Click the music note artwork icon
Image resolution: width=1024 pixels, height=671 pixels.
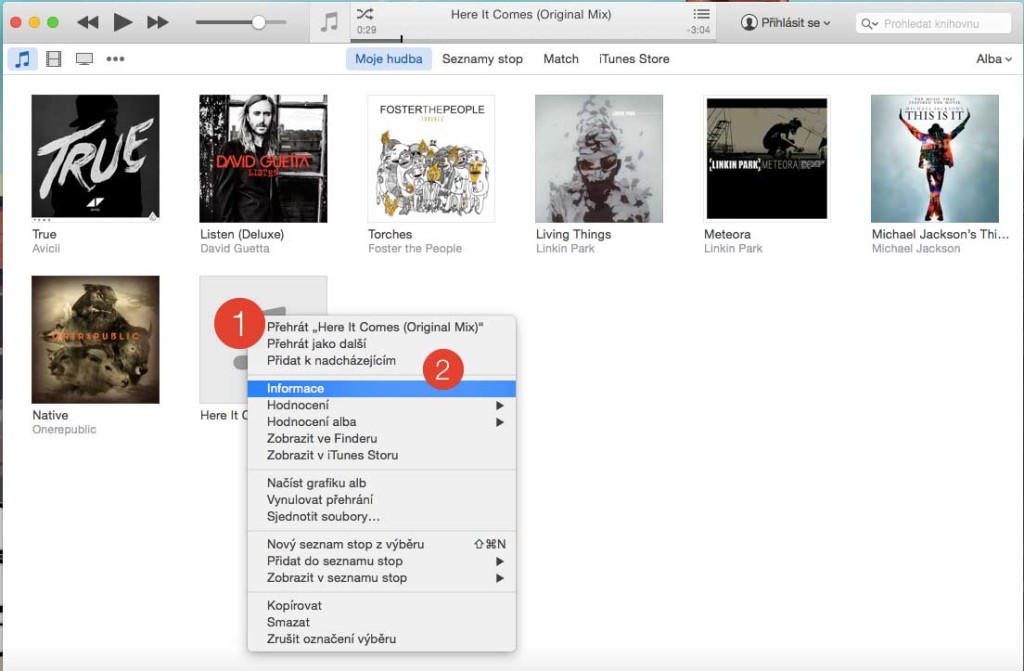(329, 22)
